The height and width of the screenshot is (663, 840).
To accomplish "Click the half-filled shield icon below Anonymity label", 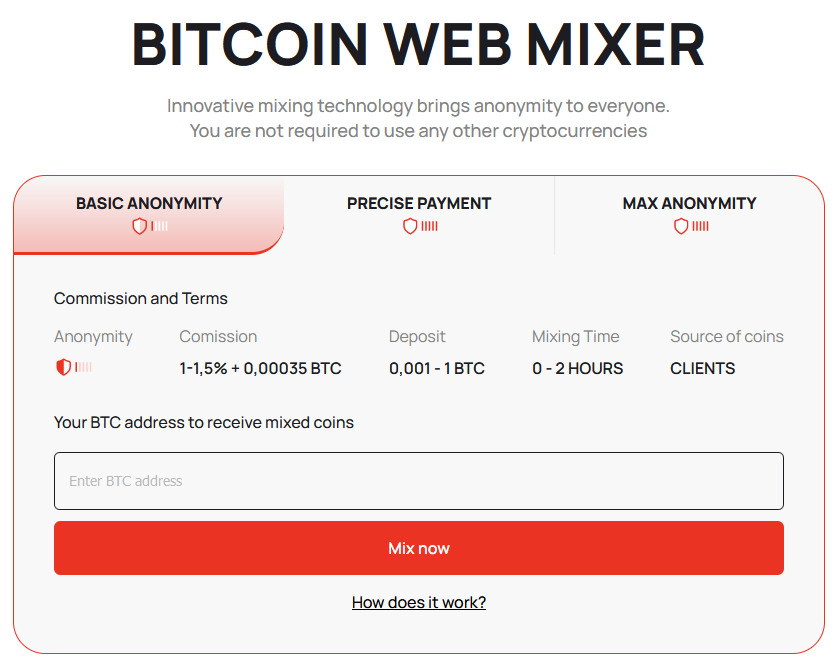I will click(63, 367).
